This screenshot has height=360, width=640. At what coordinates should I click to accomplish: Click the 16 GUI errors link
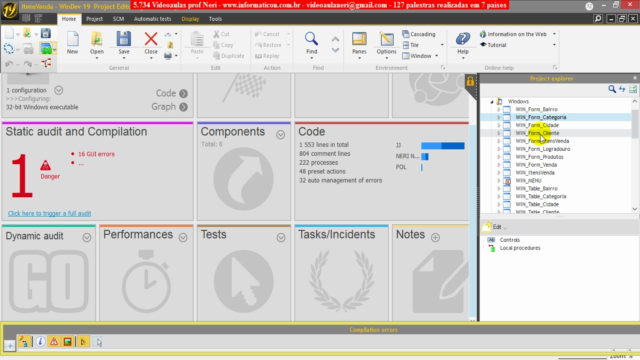(x=96, y=154)
